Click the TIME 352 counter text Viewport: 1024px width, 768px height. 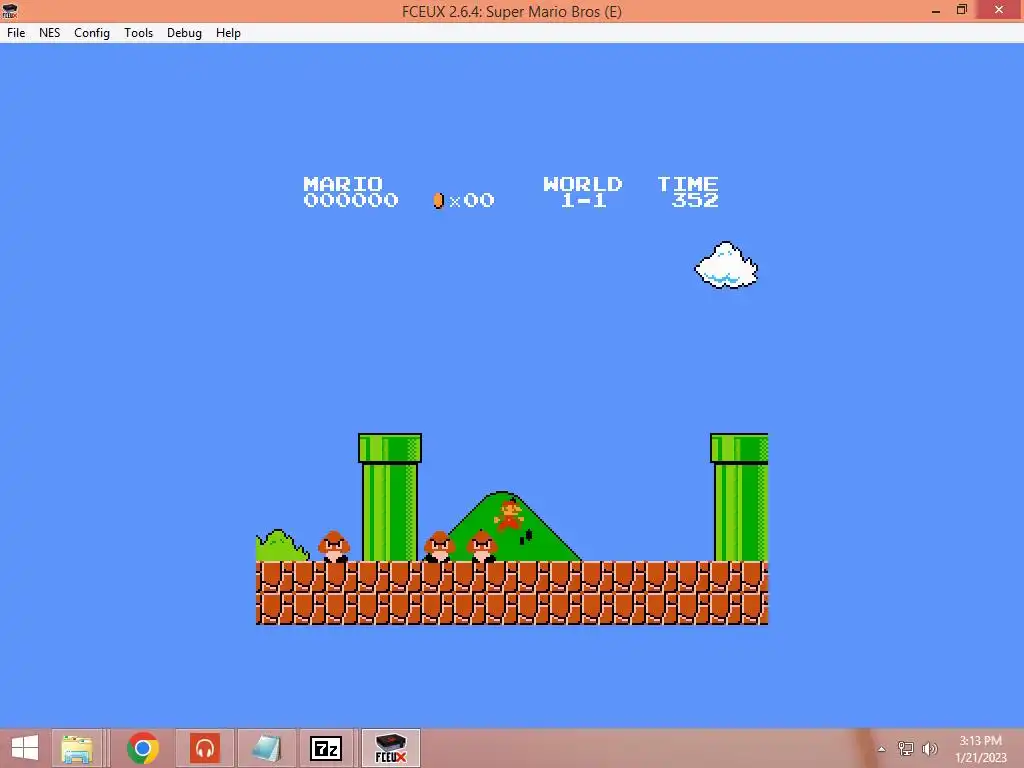(688, 192)
